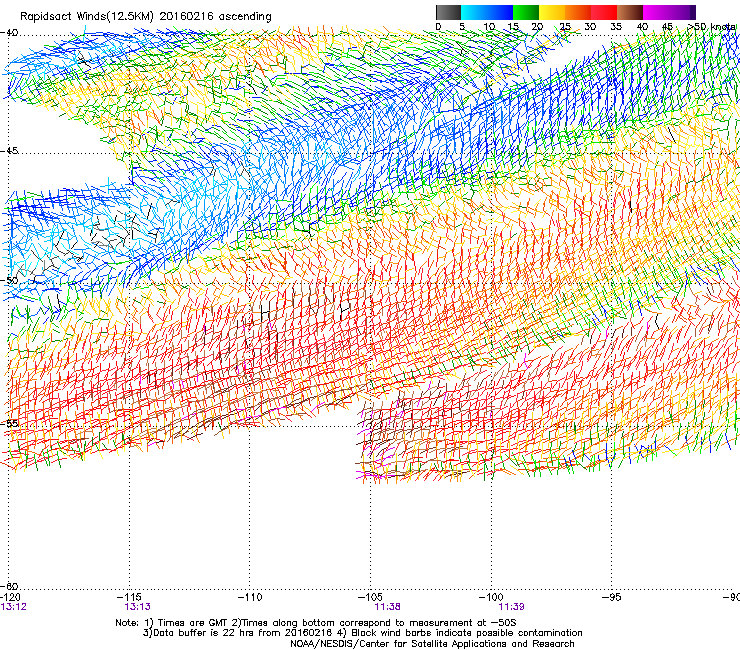Click the longitude label '-120'

pos(10,598)
